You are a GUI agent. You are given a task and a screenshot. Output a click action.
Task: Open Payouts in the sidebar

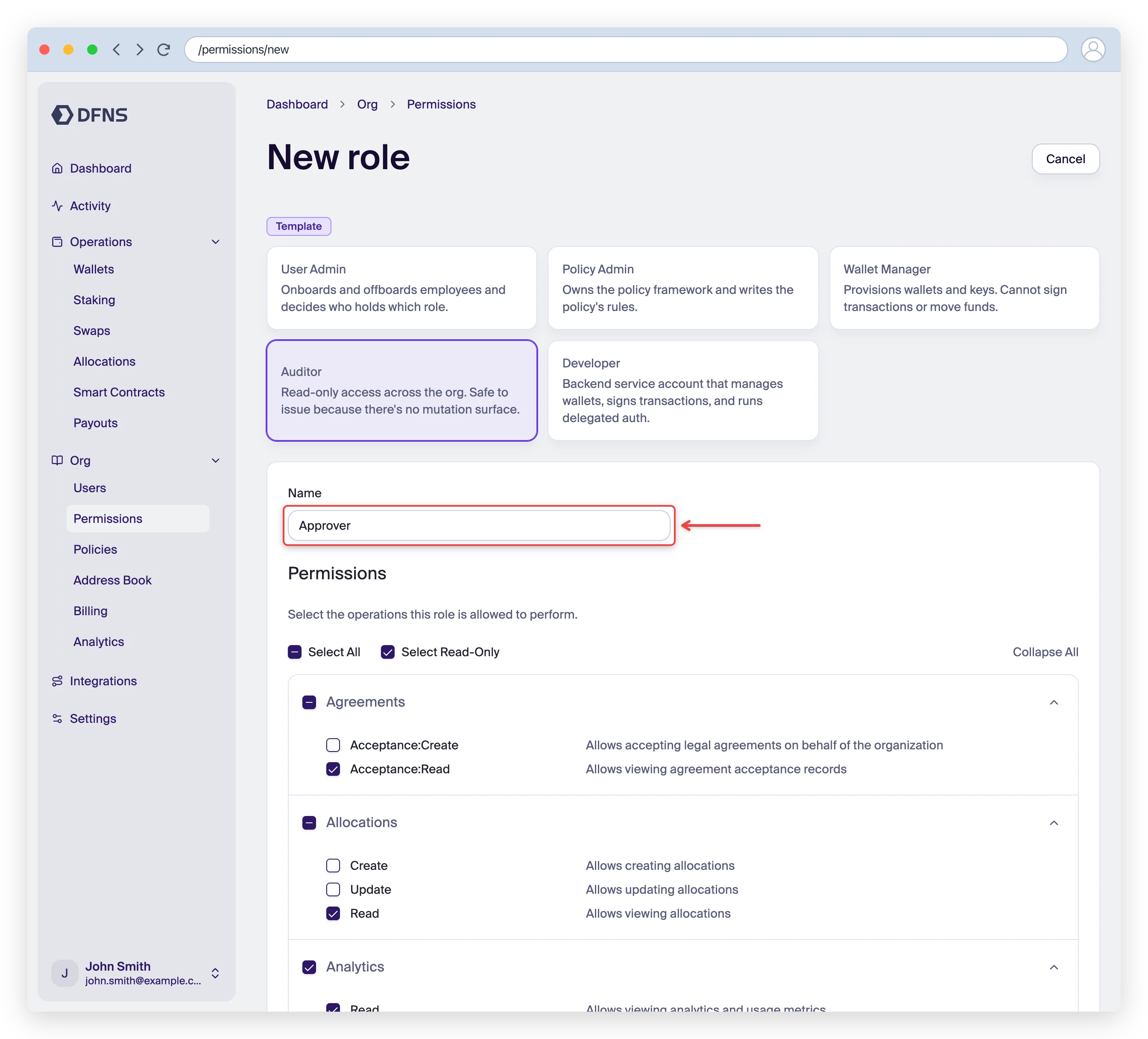95,423
